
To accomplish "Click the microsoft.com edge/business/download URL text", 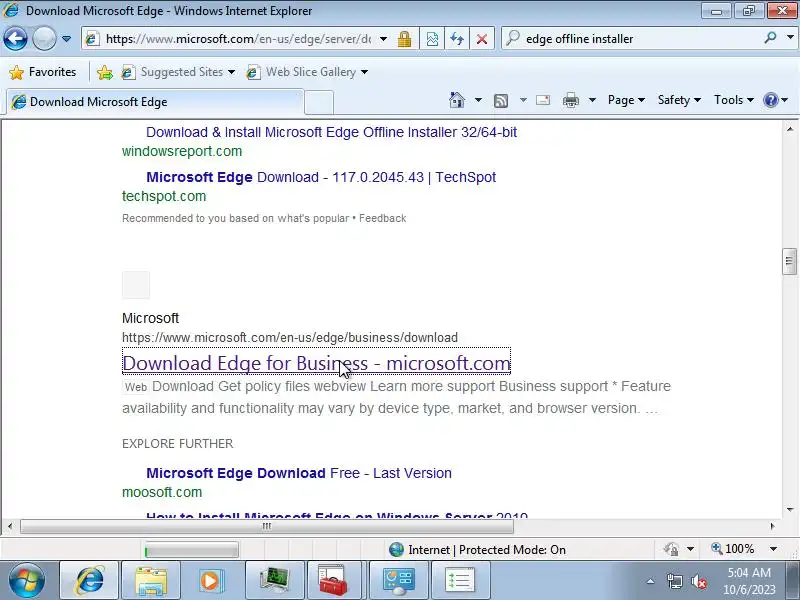I will (x=290, y=337).
